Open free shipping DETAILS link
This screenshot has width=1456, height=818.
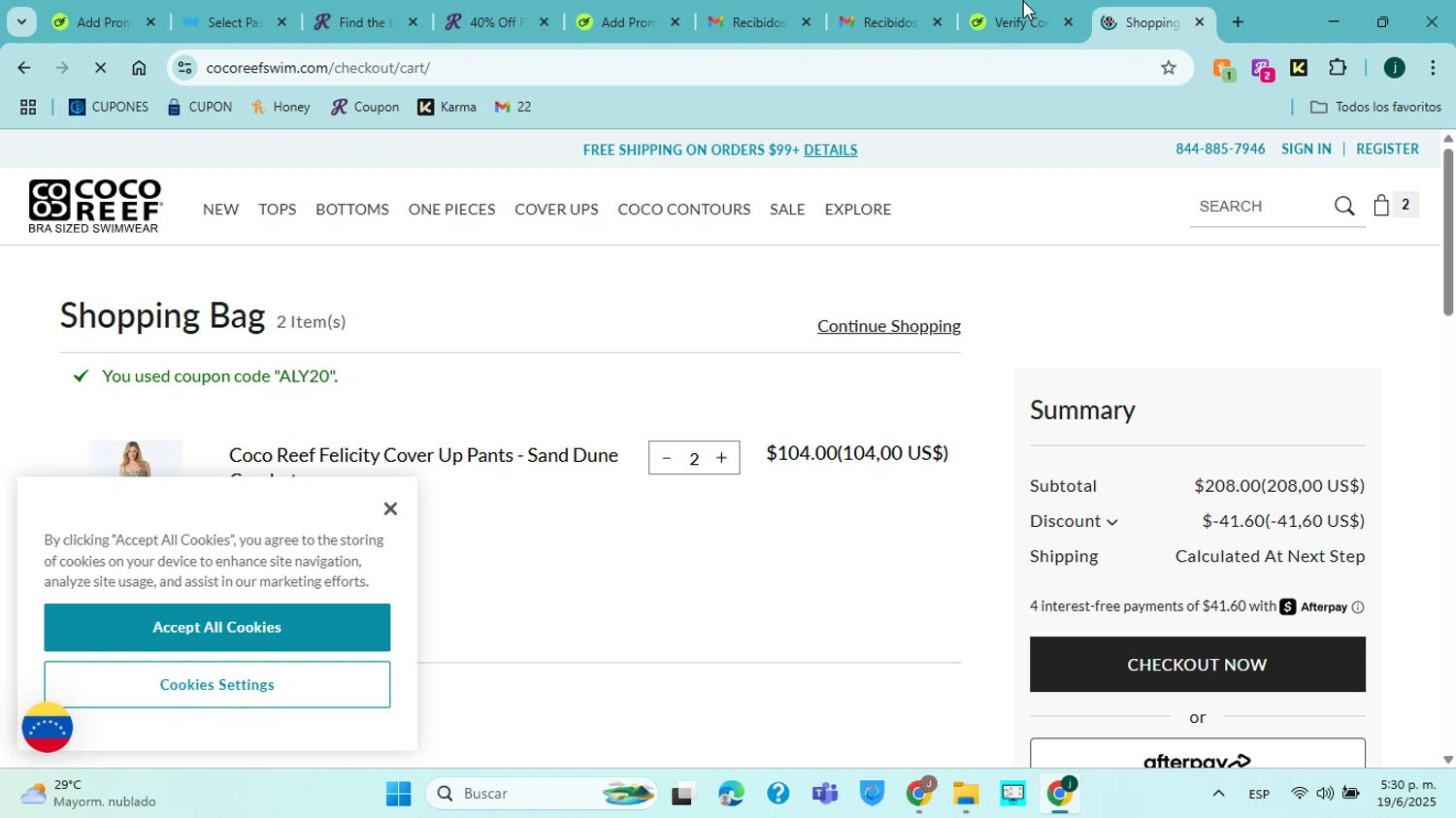coord(831,150)
